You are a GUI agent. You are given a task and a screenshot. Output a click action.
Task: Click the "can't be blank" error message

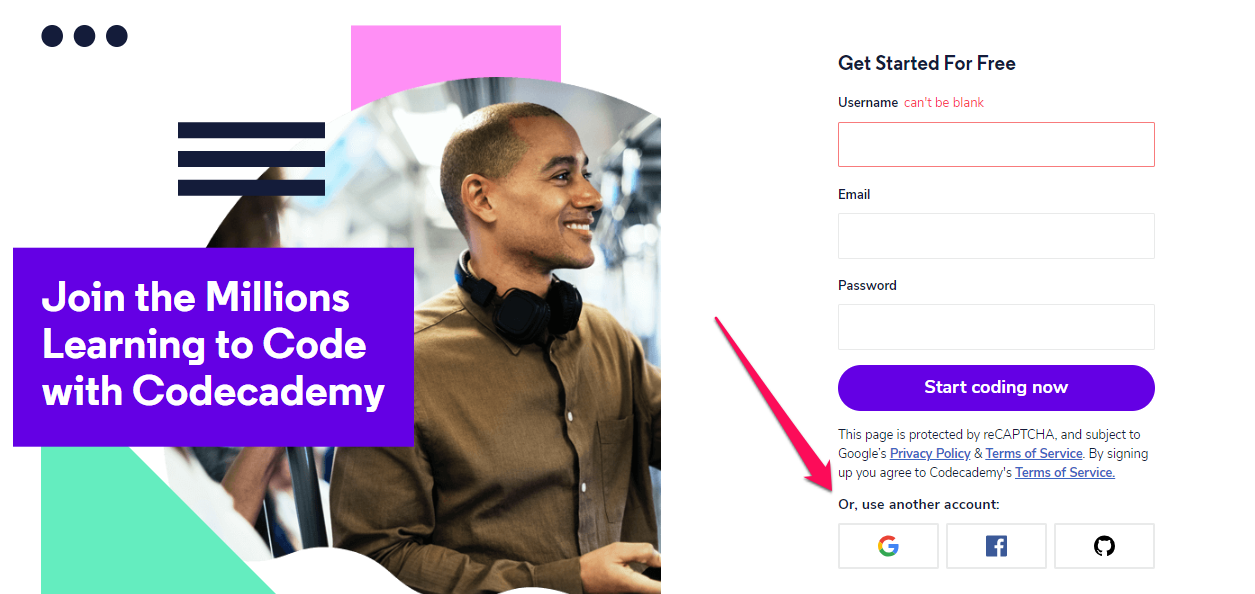pos(944,102)
